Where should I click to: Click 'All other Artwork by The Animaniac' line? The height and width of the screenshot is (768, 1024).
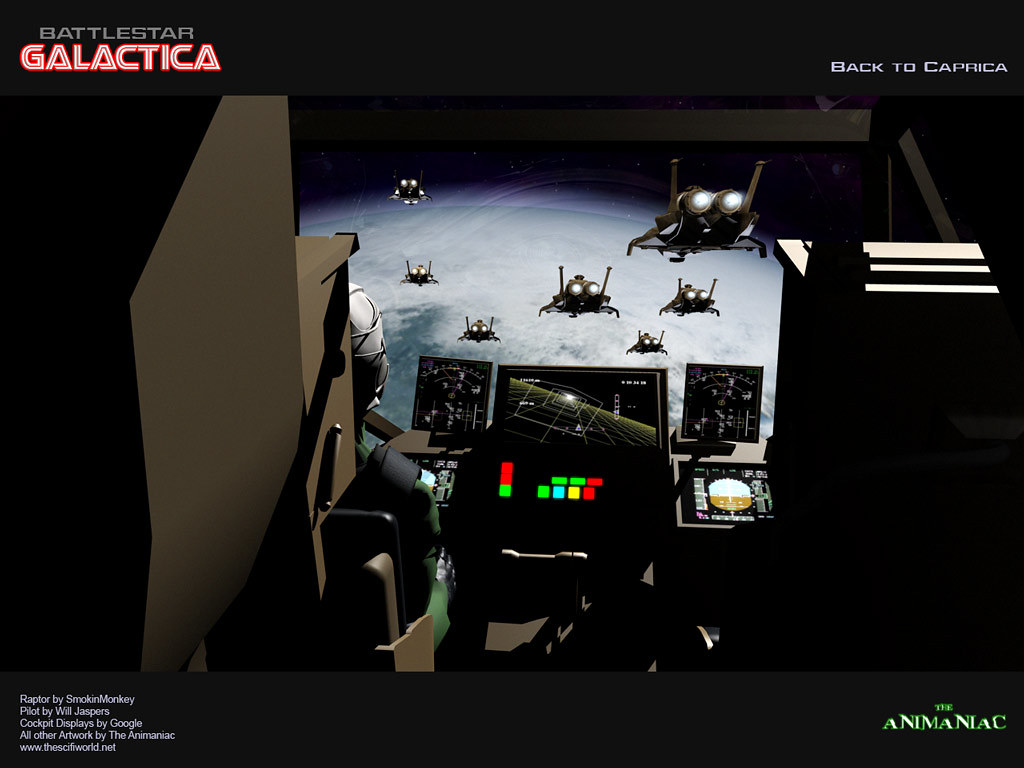point(97,735)
